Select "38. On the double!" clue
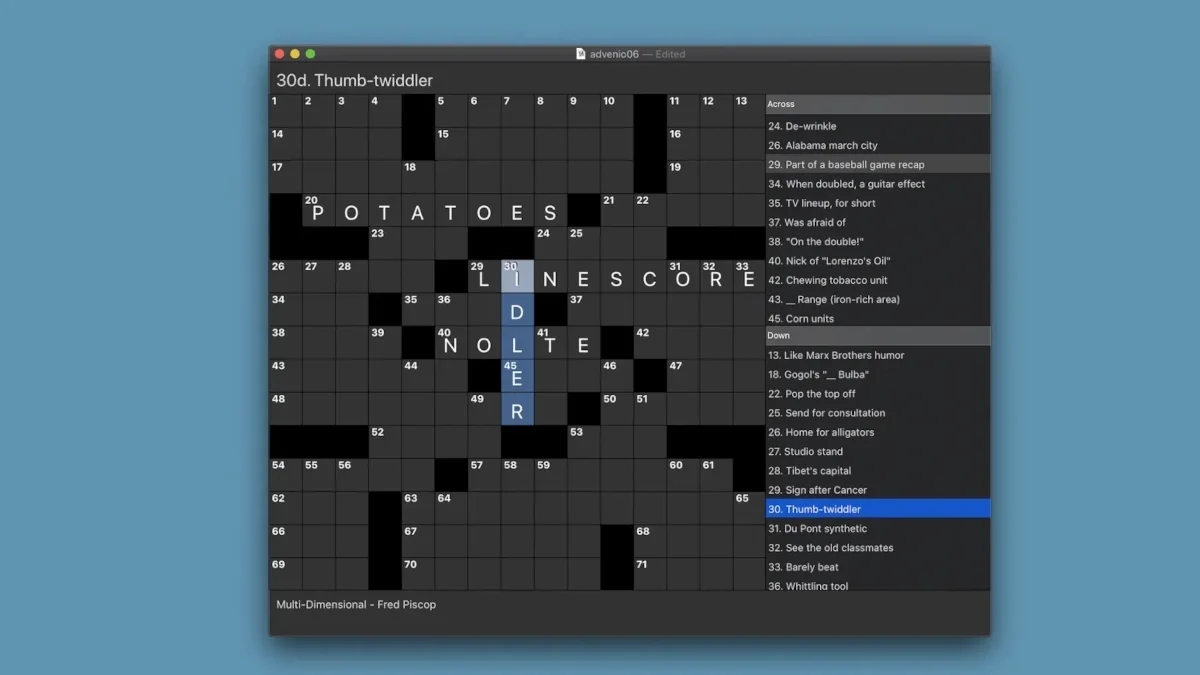Viewport: 1200px width, 675px height. coord(877,241)
